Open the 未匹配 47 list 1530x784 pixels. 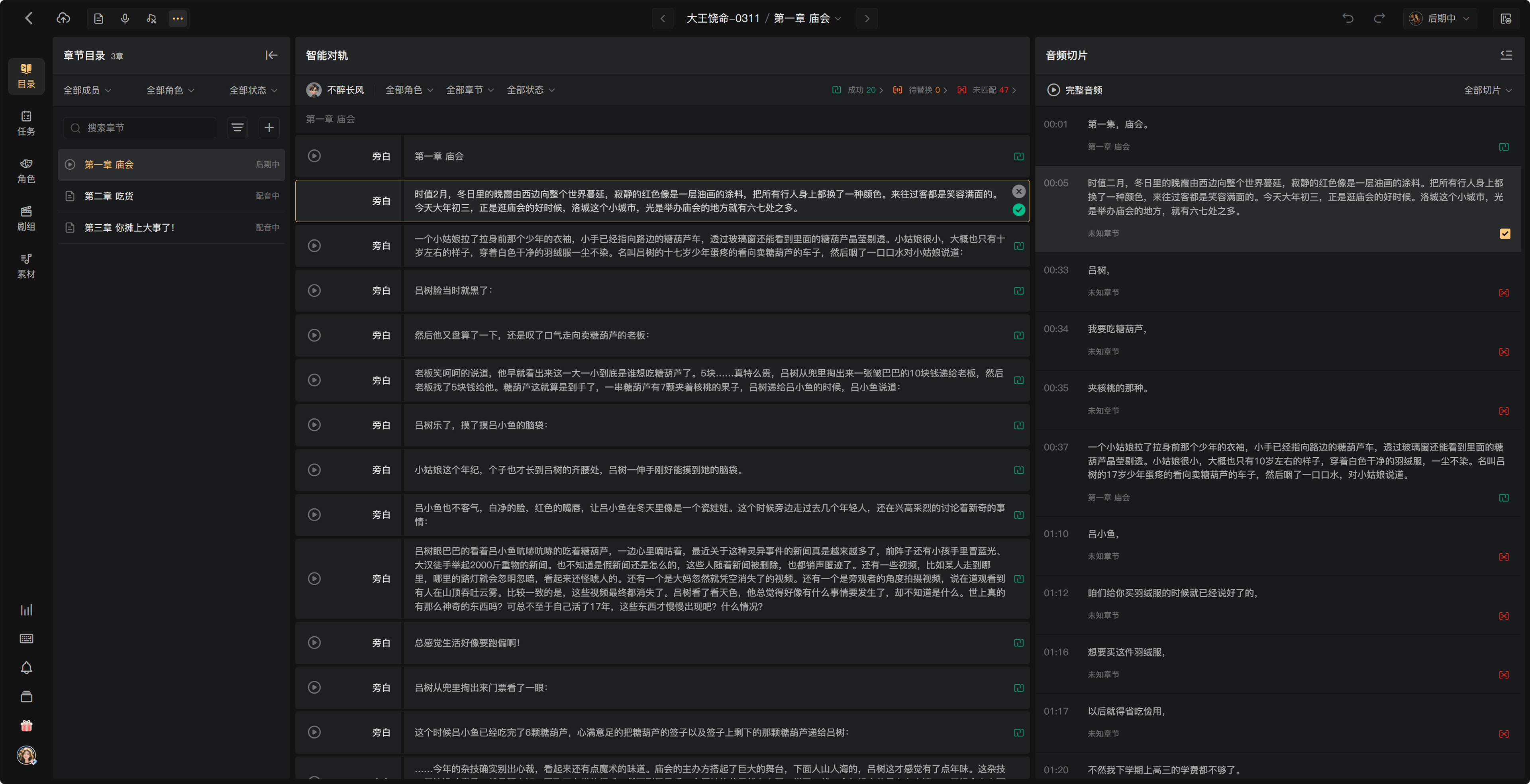(987, 90)
